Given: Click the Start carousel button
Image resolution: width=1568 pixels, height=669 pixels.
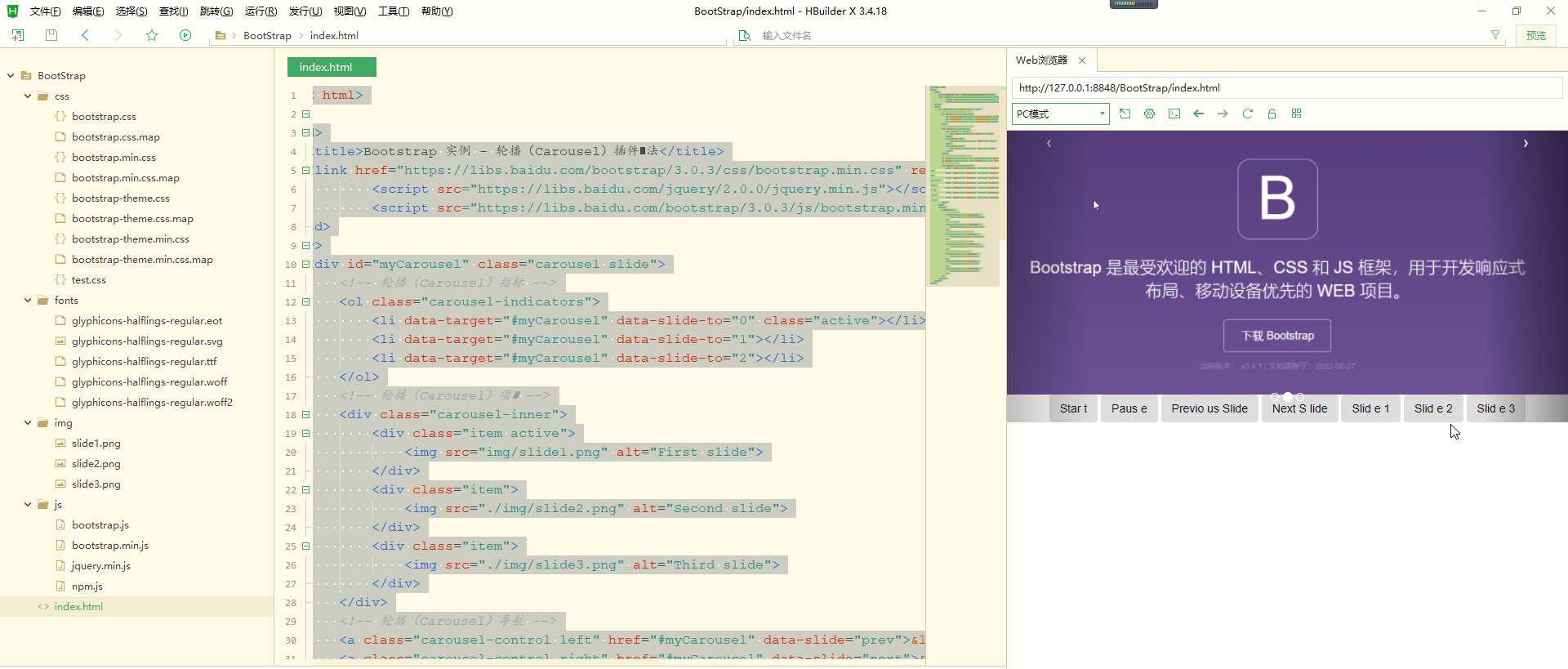Looking at the screenshot, I should click(x=1073, y=408).
